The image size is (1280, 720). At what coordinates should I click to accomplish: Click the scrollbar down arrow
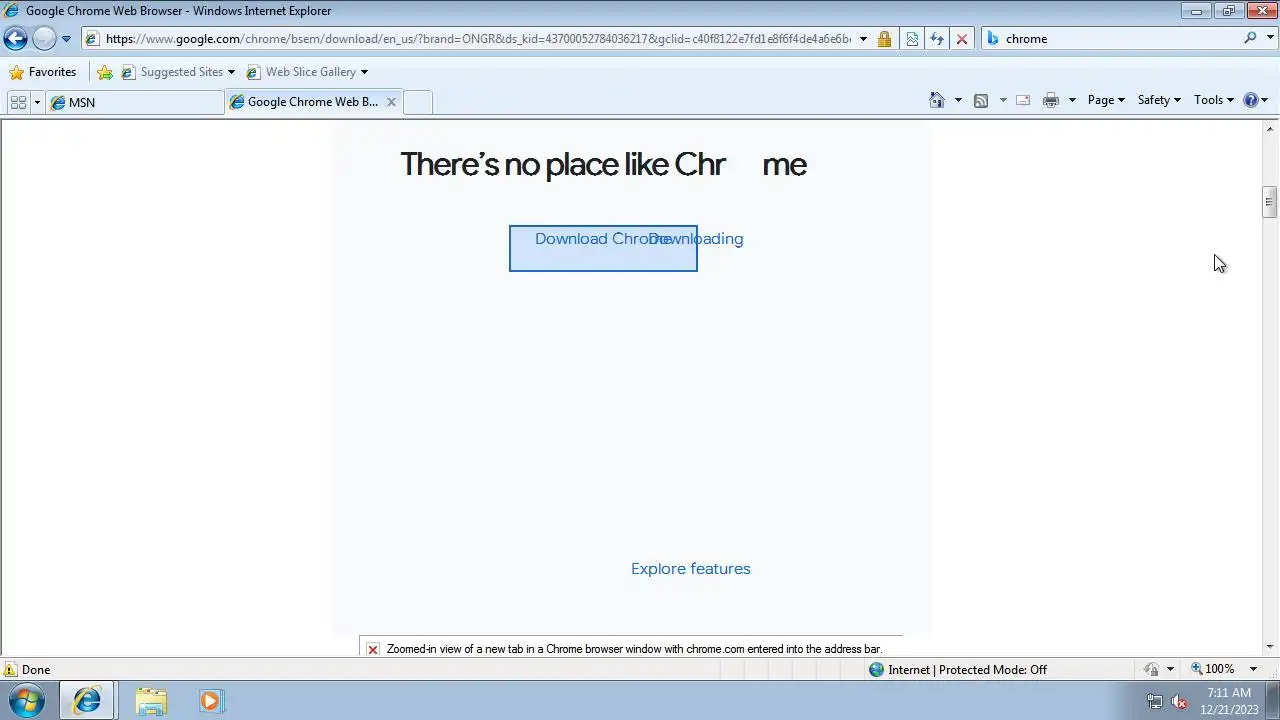point(1269,648)
